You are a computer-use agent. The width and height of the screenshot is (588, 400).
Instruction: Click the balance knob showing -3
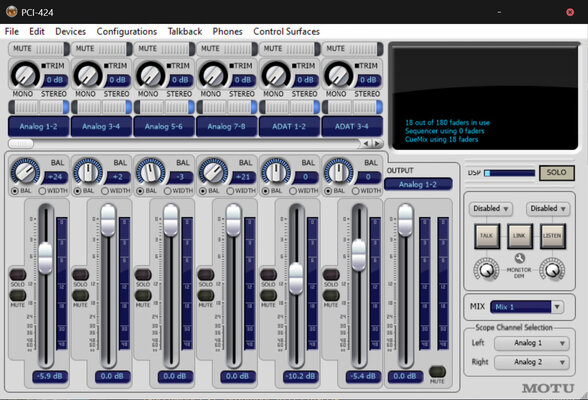point(150,171)
